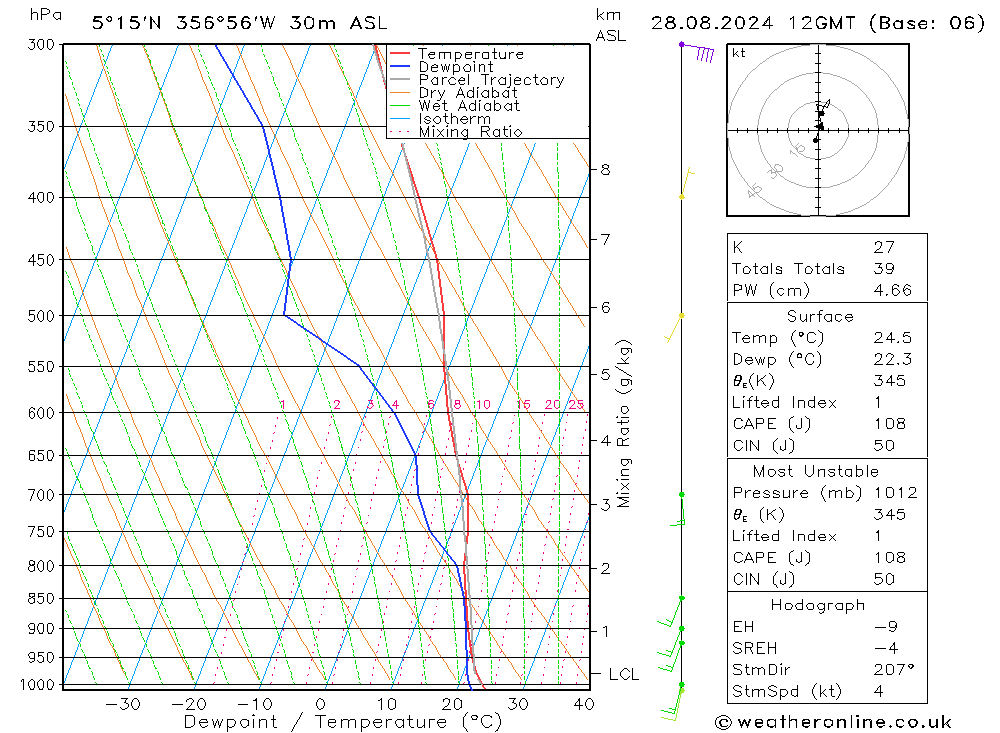
Task: Click the hodograph 45 kt ring label
Action: tap(754, 191)
